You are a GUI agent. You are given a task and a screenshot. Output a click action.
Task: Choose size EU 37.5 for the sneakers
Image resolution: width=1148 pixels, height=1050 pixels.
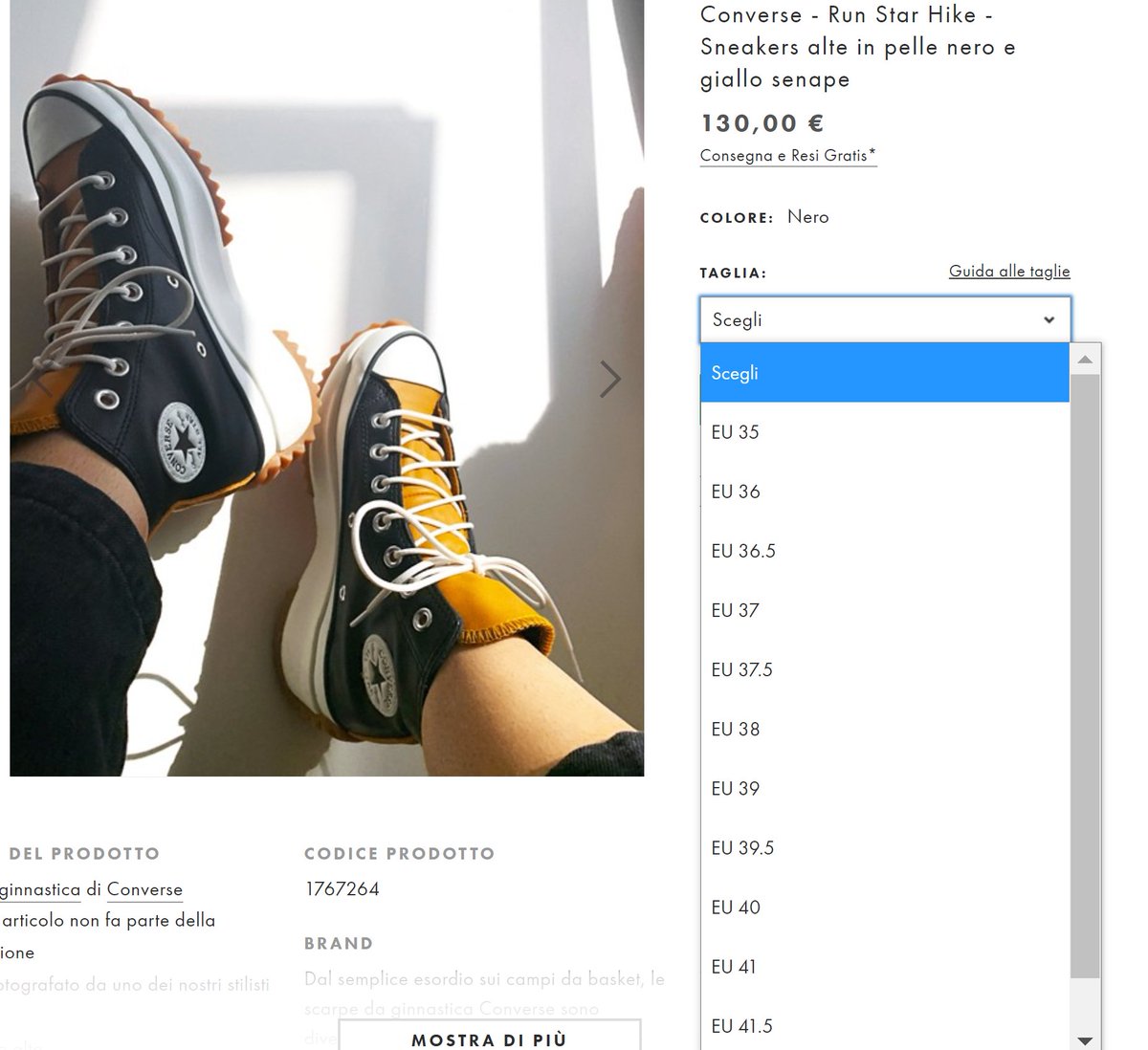pyautogui.click(x=742, y=669)
